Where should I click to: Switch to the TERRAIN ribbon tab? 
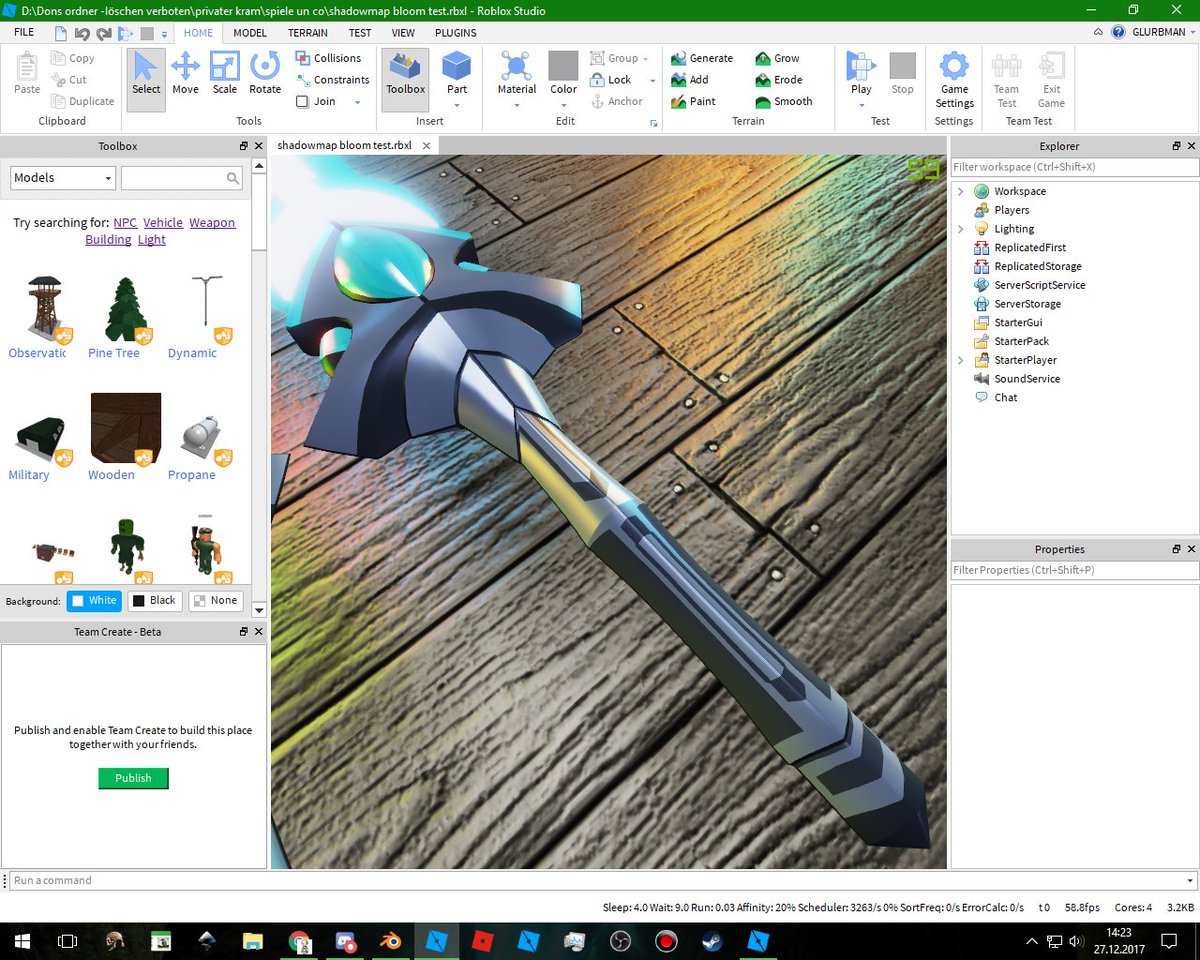(x=308, y=32)
